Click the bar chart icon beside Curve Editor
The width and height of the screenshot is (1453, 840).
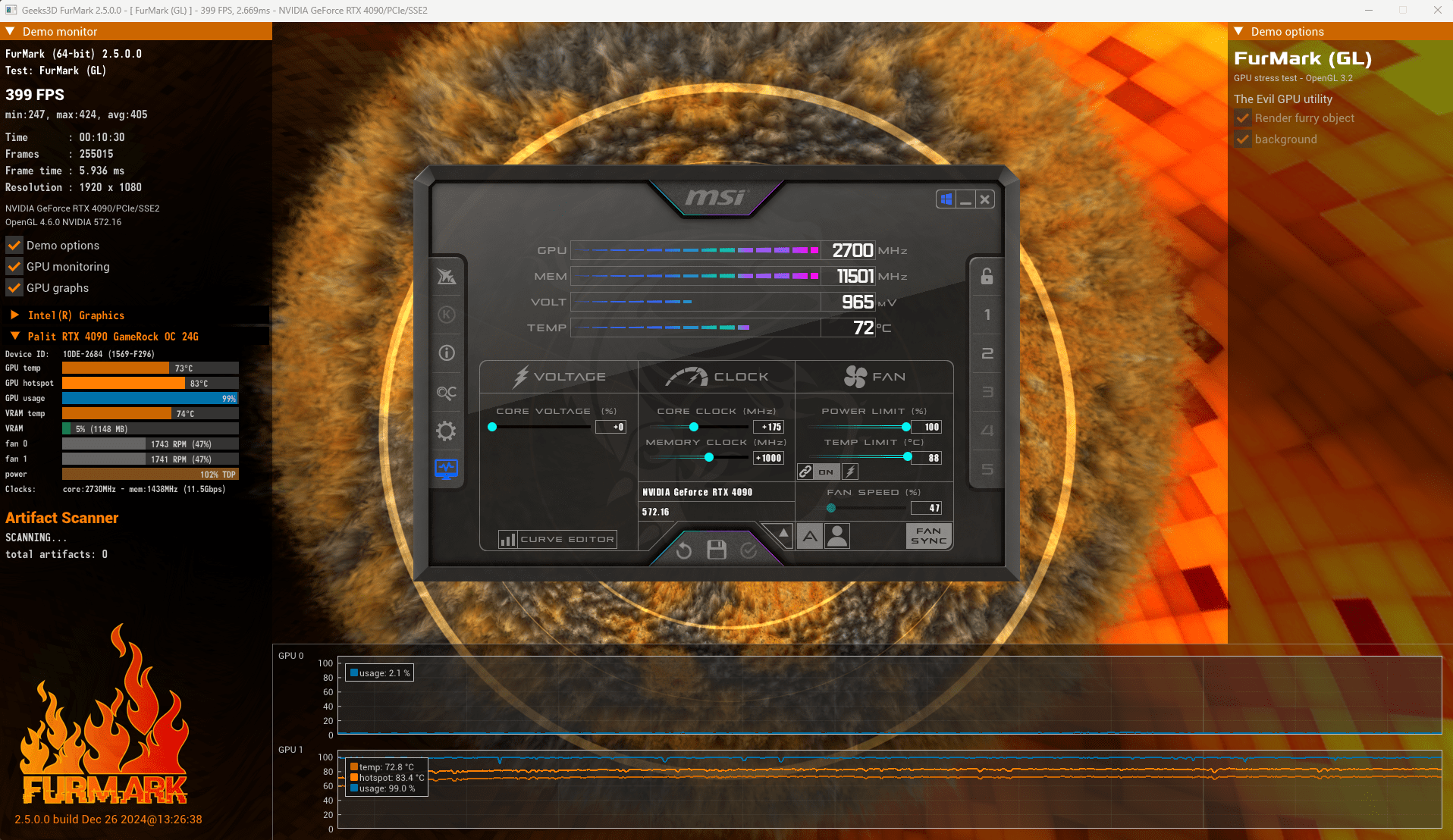(507, 539)
